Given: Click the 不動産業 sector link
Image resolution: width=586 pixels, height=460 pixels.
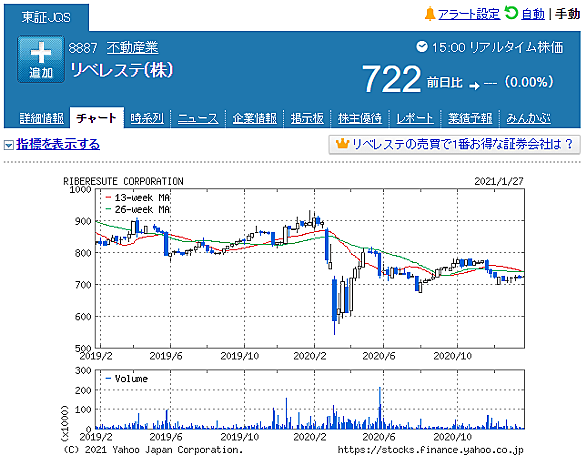Looking at the screenshot, I should coord(132,48).
